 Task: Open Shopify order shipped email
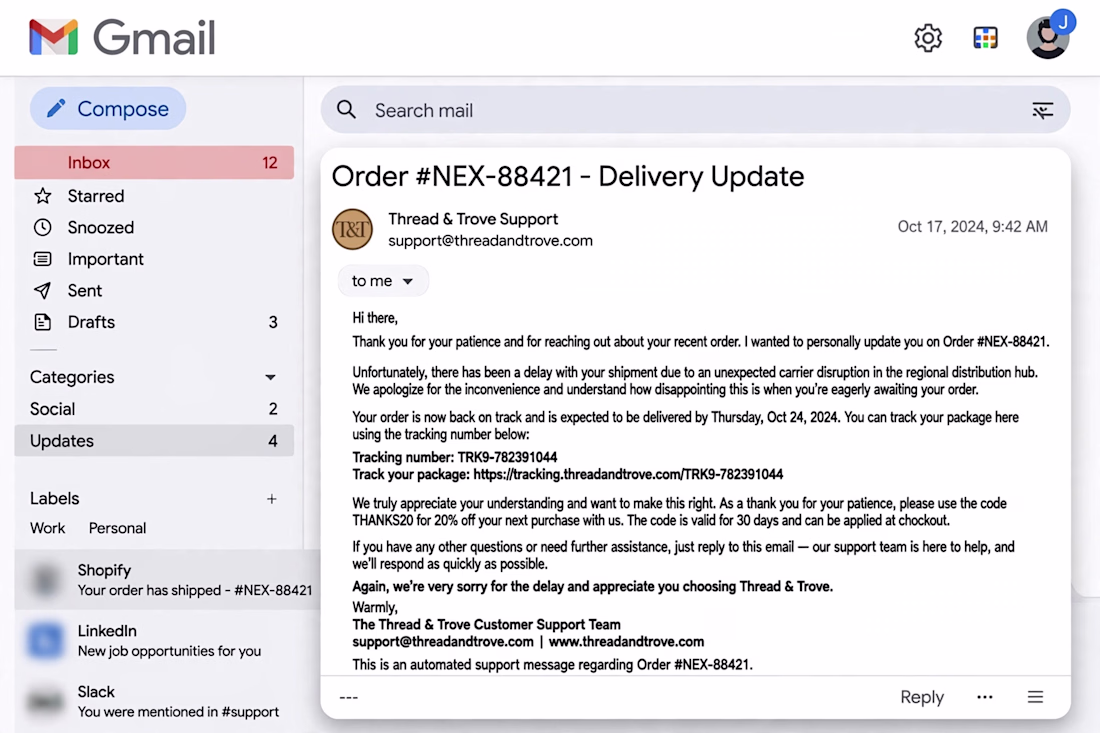pyautogui.click(x=167, y=579)
